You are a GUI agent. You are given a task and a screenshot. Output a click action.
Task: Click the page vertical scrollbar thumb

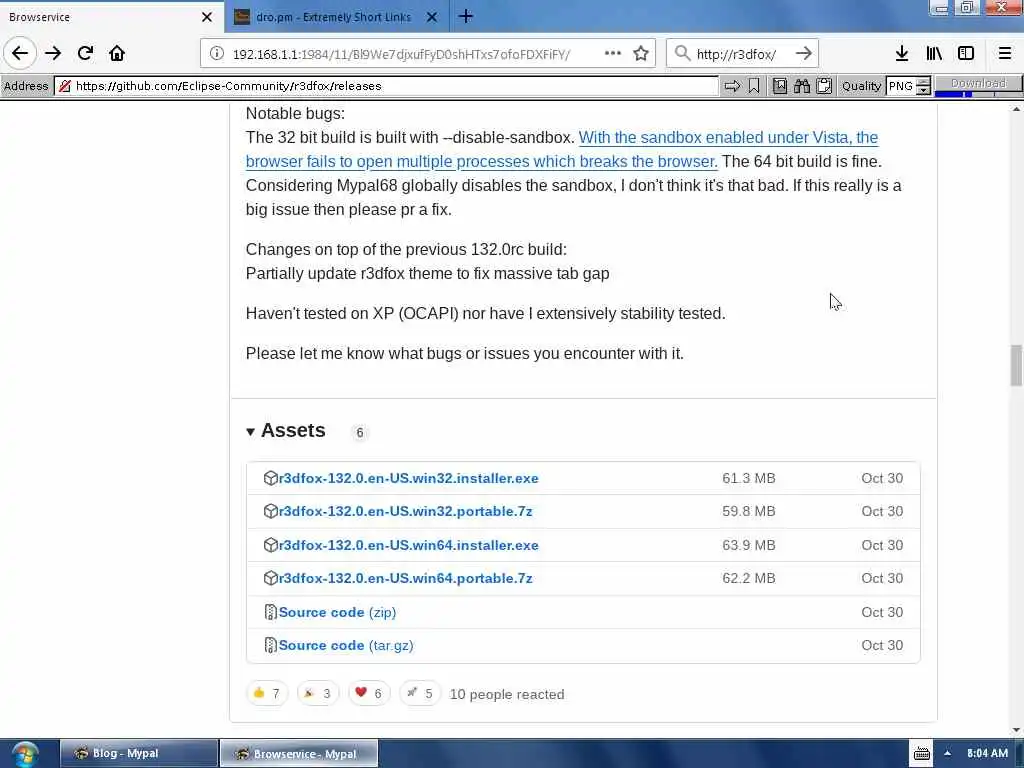[x=1016, y=366]
